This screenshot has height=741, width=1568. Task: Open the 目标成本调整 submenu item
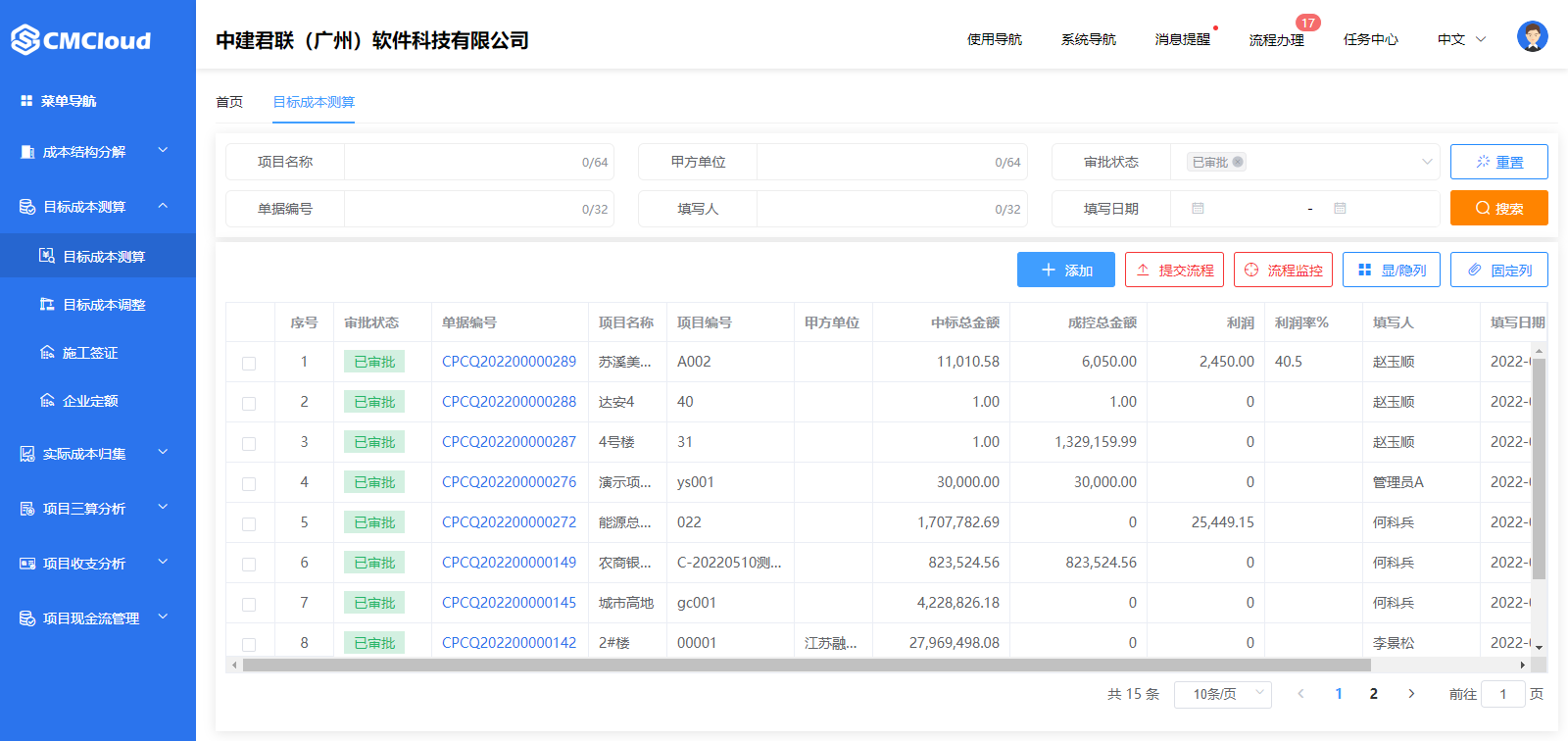[98, 305]
